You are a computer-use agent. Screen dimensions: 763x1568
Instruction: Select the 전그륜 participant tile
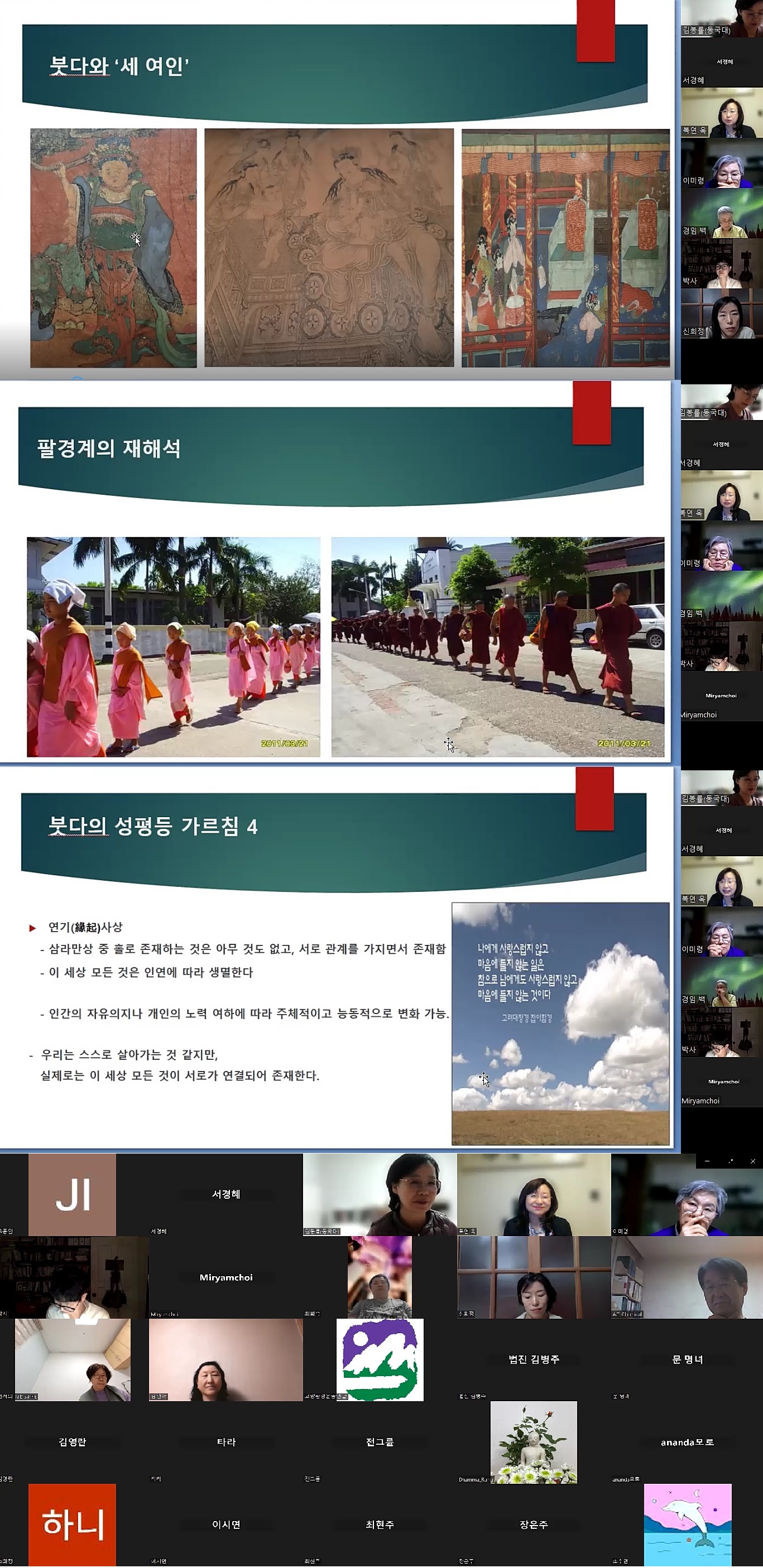point(380,1442)
